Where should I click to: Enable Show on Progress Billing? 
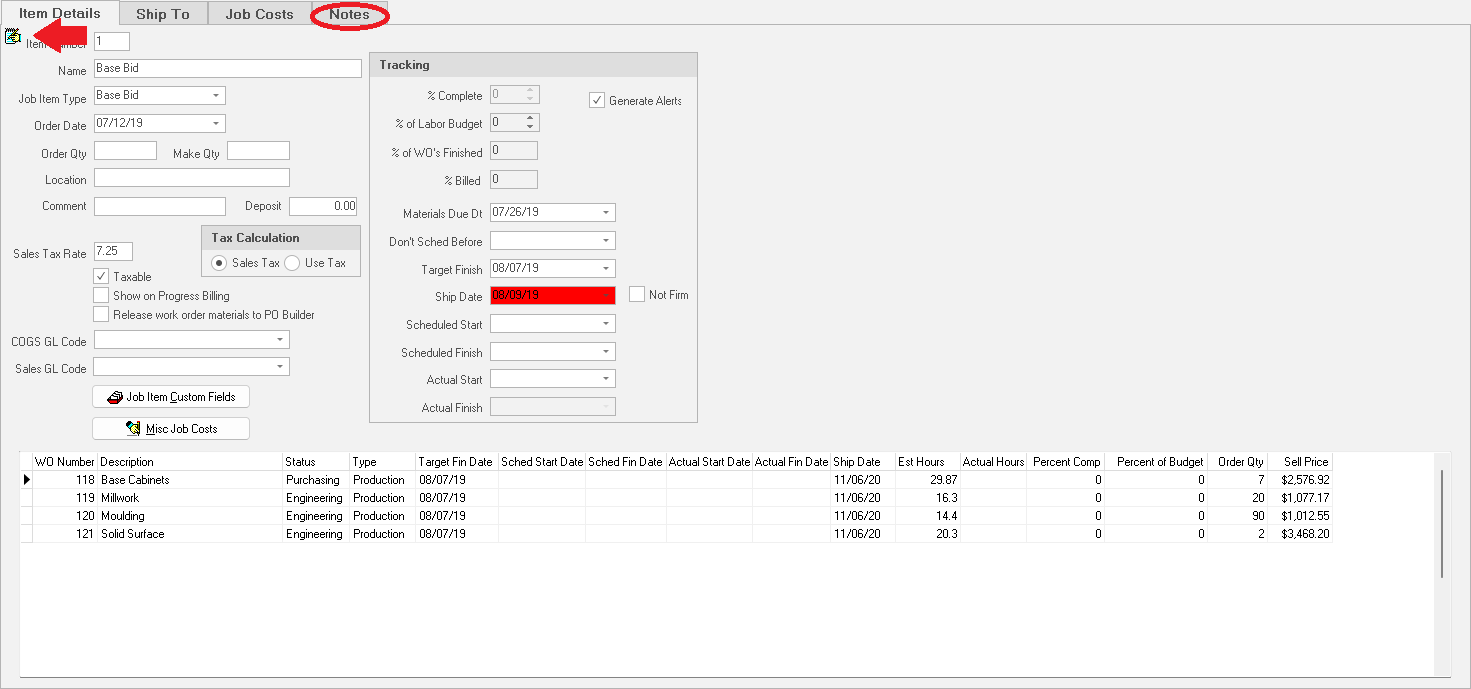(x=101, y=295)
